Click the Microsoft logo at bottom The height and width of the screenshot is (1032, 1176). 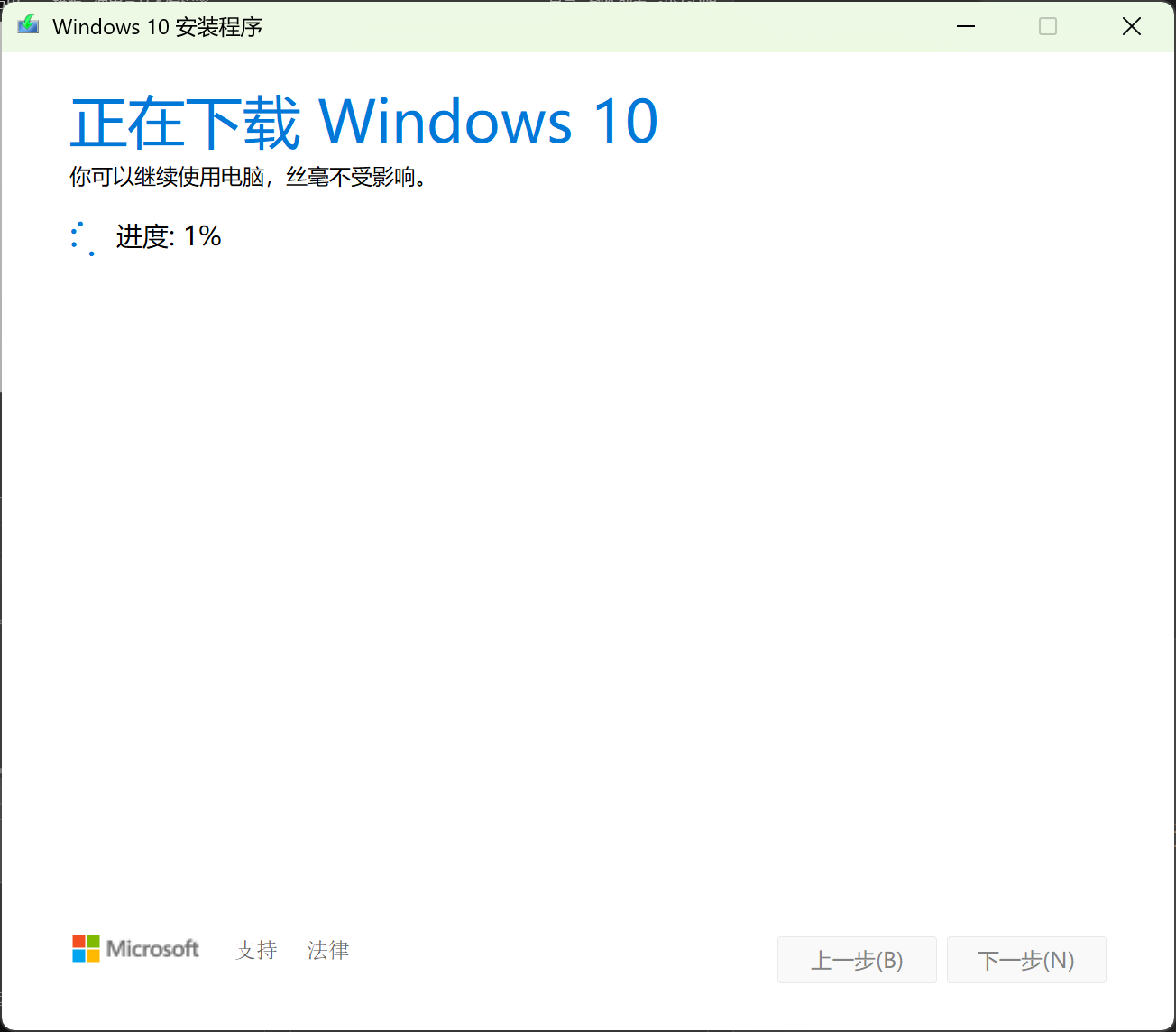[135, 949]
